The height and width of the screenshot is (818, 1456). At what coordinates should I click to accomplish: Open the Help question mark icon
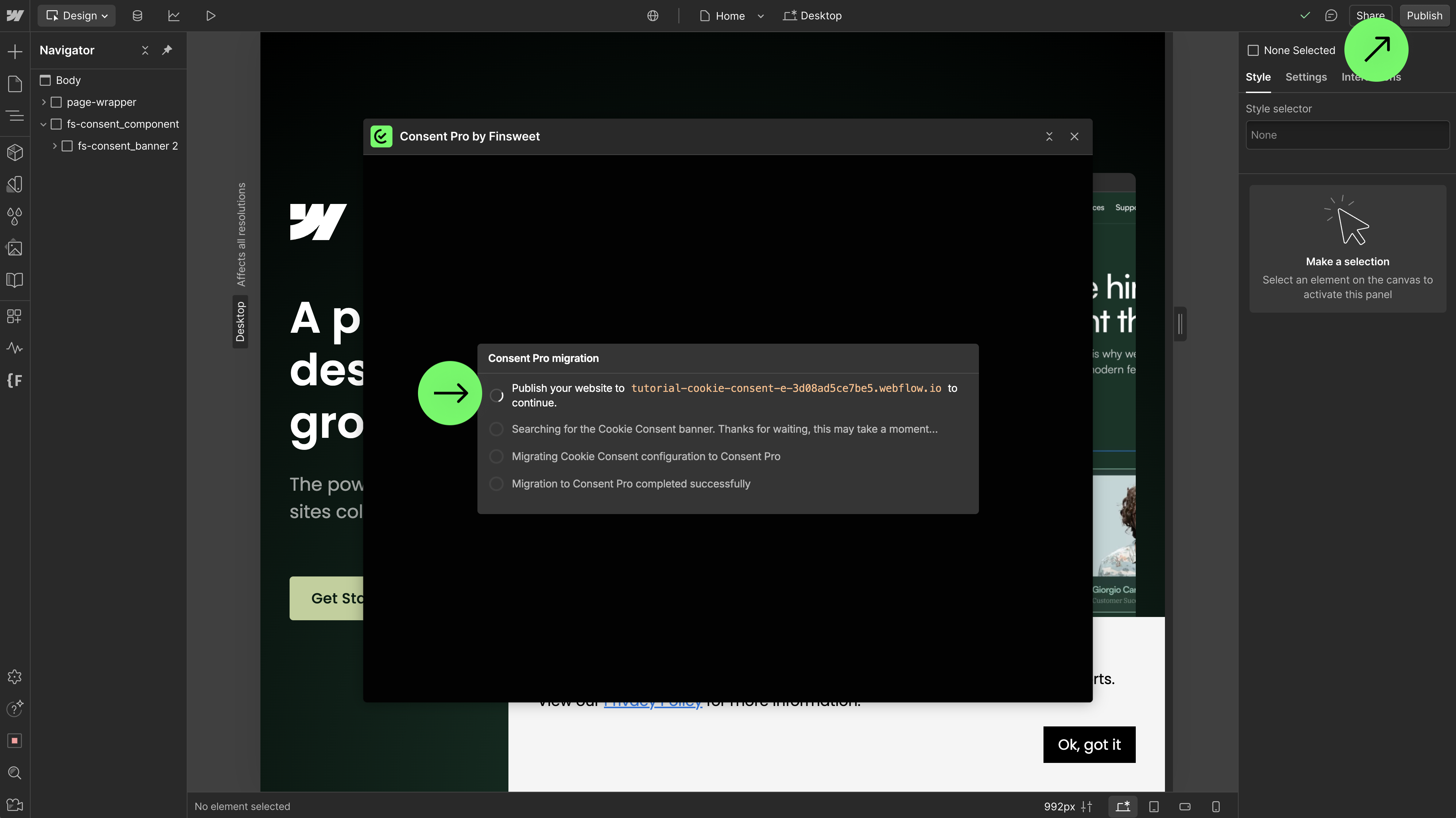point(15,708)
